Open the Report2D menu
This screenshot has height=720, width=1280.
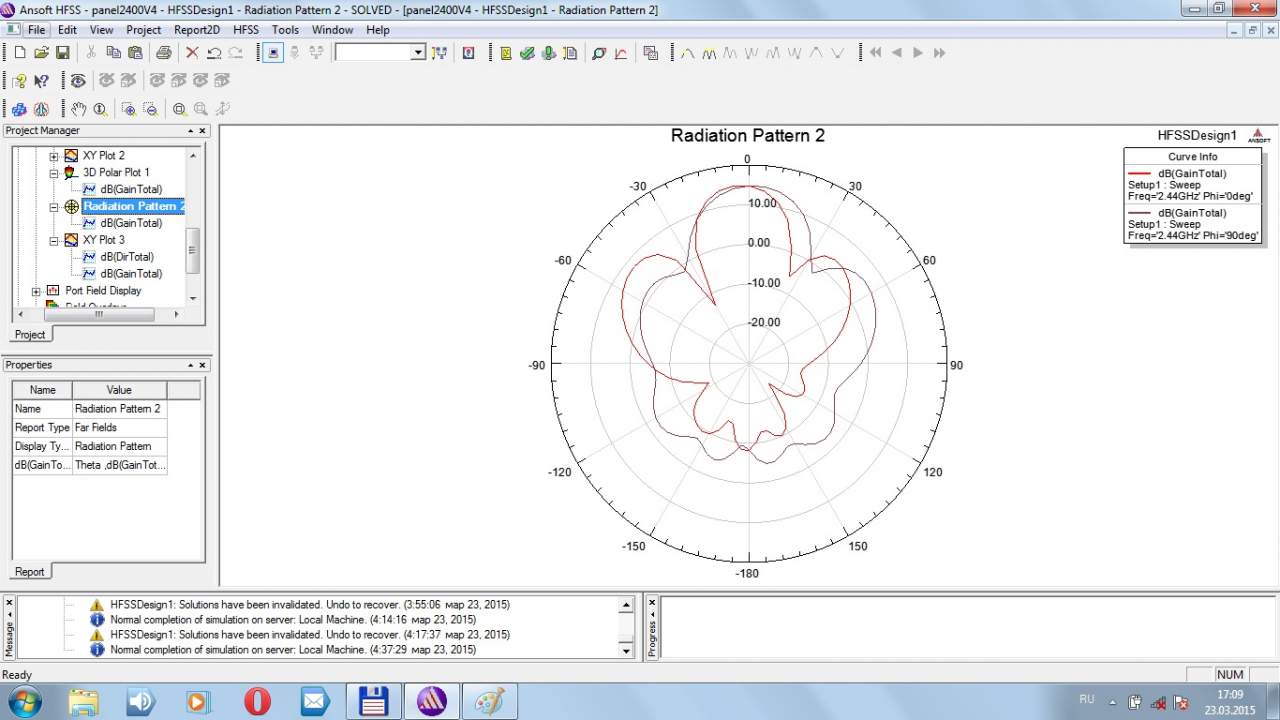point(197,30)
